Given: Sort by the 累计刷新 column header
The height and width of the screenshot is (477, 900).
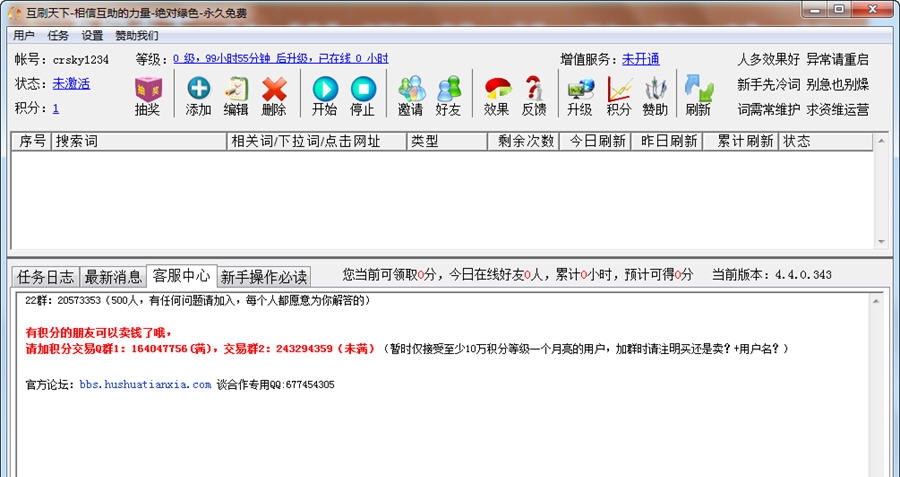Looking at the screenshot, I should coord(740,141).
